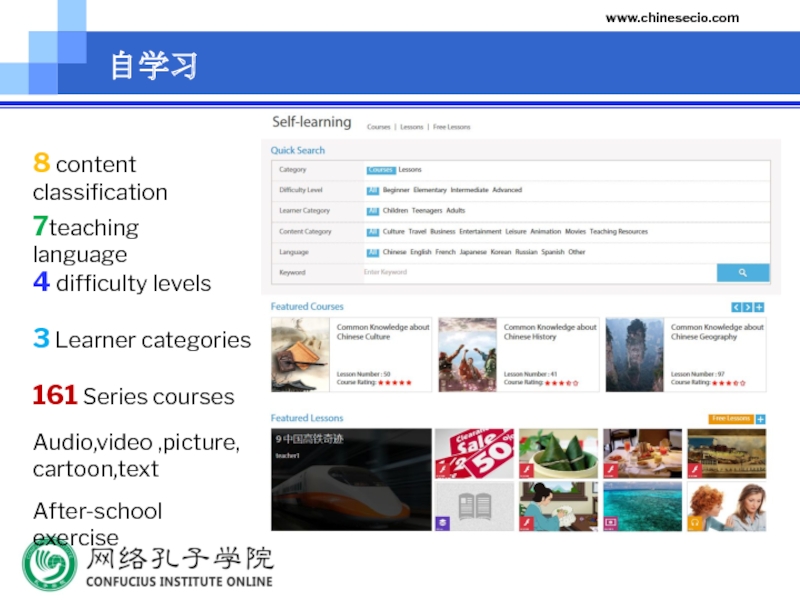This screenshot has height=600, width=800.
Task: Open Free Lessons tab beside Self-learning heading
Action: (x=451, y=127)
